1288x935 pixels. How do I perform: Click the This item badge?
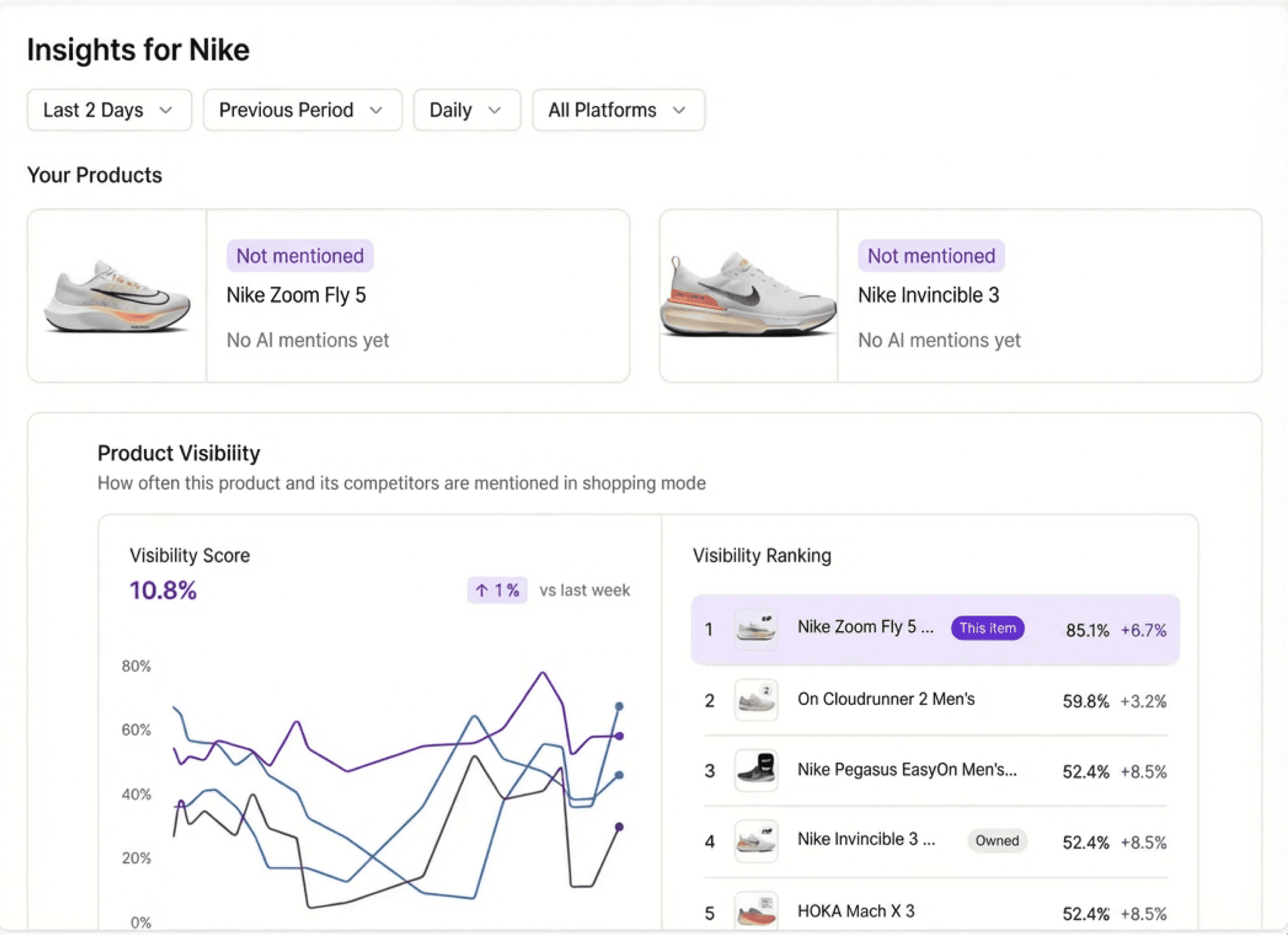[987, 628]
